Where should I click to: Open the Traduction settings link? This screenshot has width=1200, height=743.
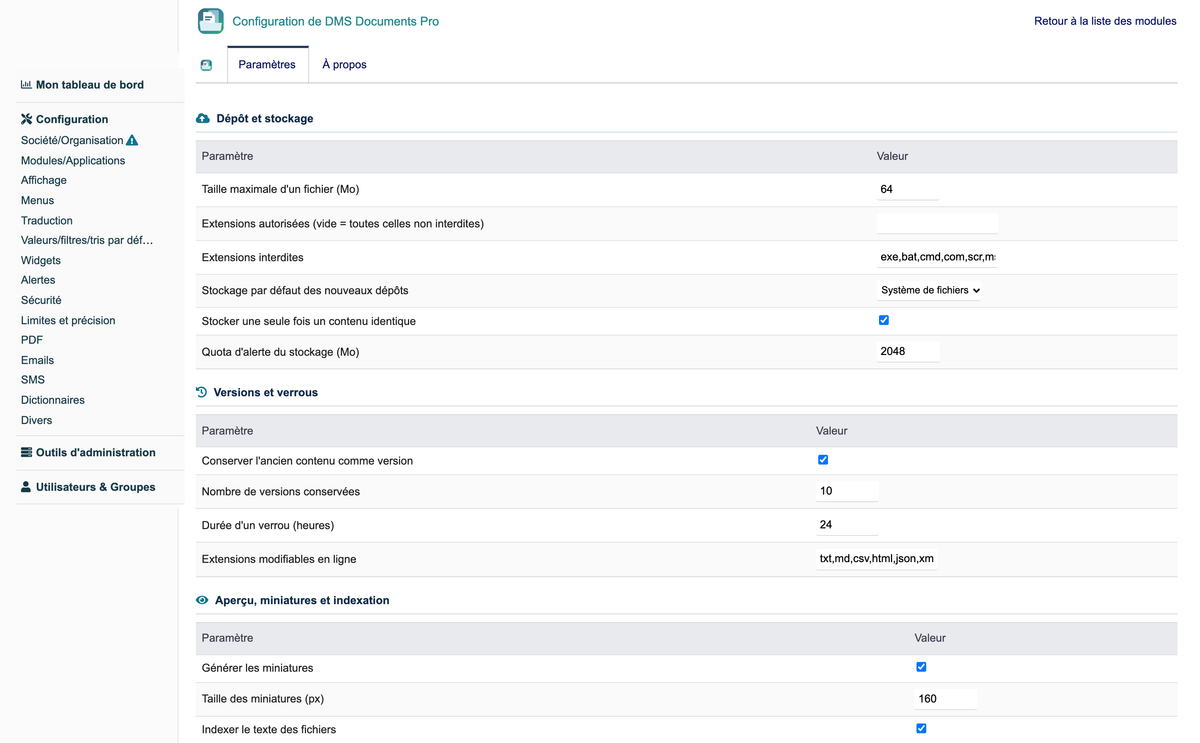(x=47, y=220)
